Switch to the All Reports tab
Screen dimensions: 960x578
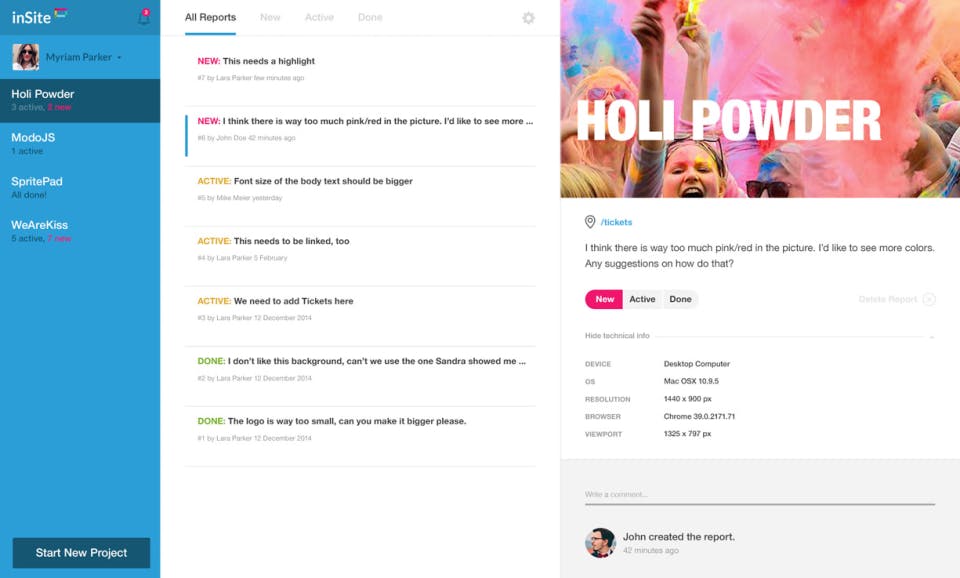210,18
